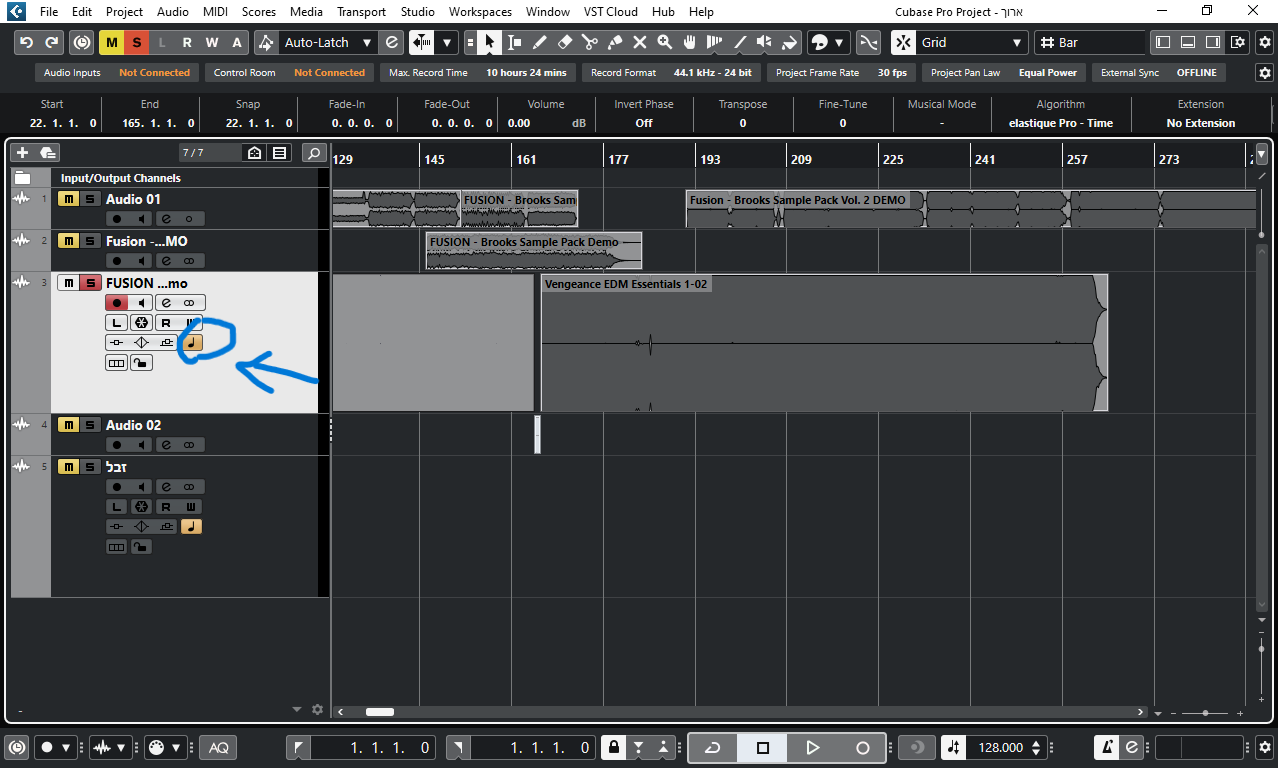Click the horizontal scrollbar thumb
Viewport: 1278px width, 768px height.
tap(380, 712)
